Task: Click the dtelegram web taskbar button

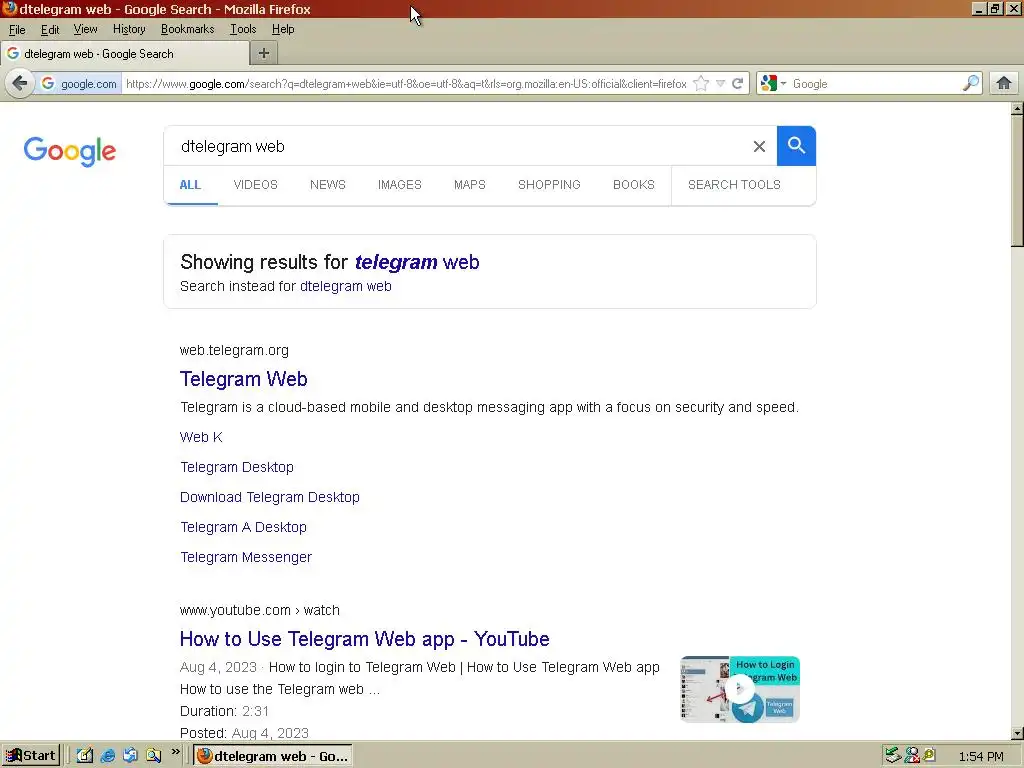Action: pyautogui.click(x=274, y=756)
